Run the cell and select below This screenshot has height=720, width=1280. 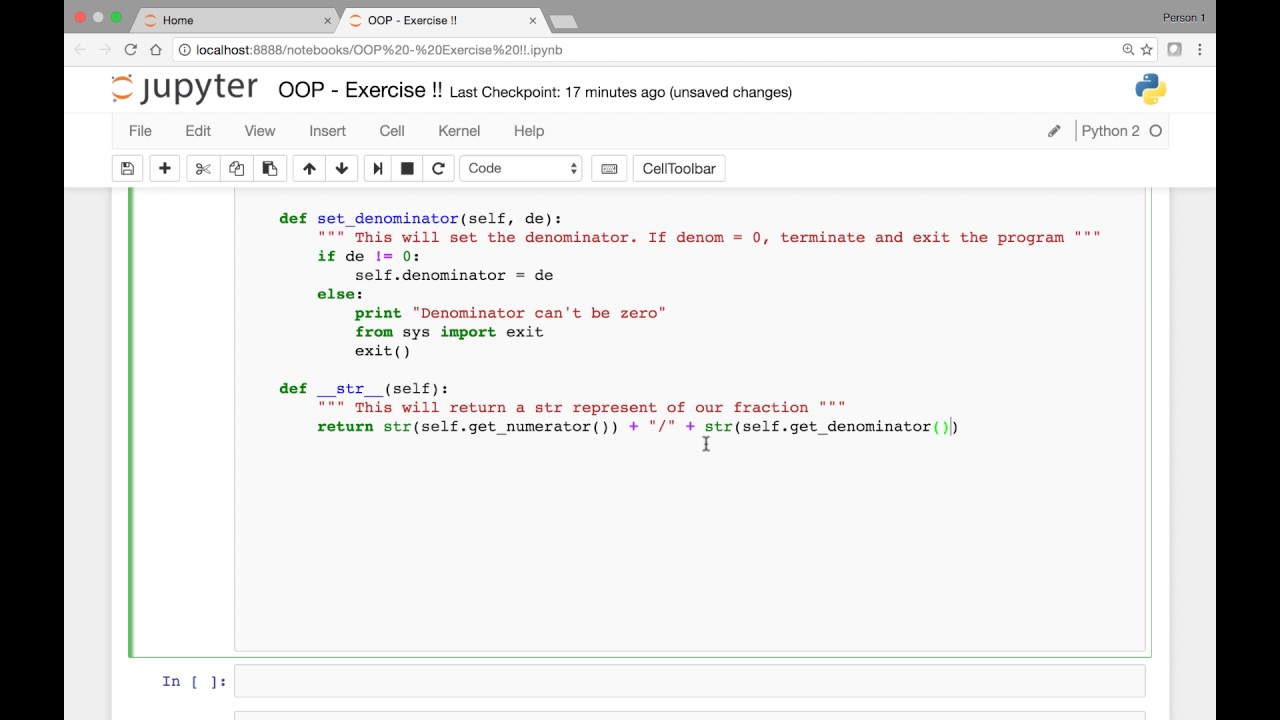(378, 168)
